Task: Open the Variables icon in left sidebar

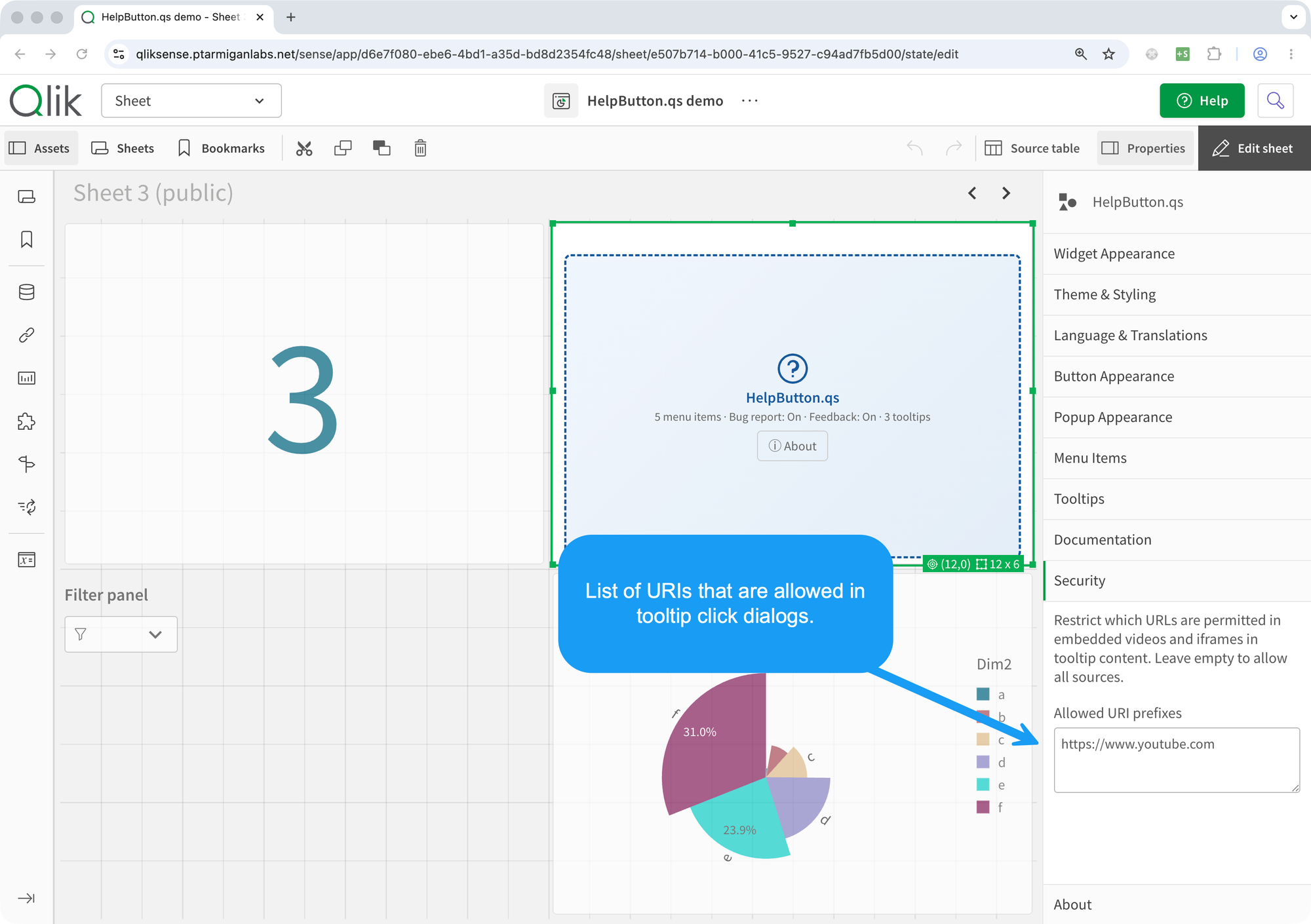Action: coord(26,560)
